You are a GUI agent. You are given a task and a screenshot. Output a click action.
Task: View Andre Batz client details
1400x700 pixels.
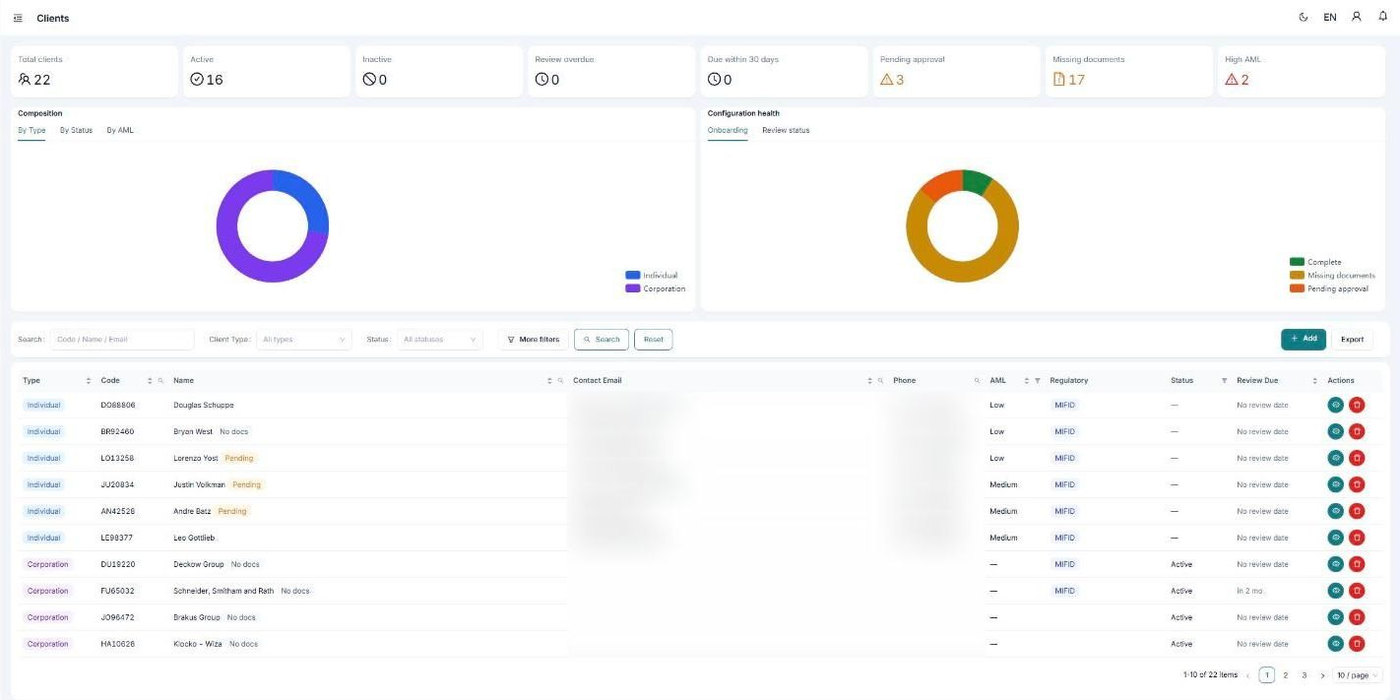(1335, 511)
